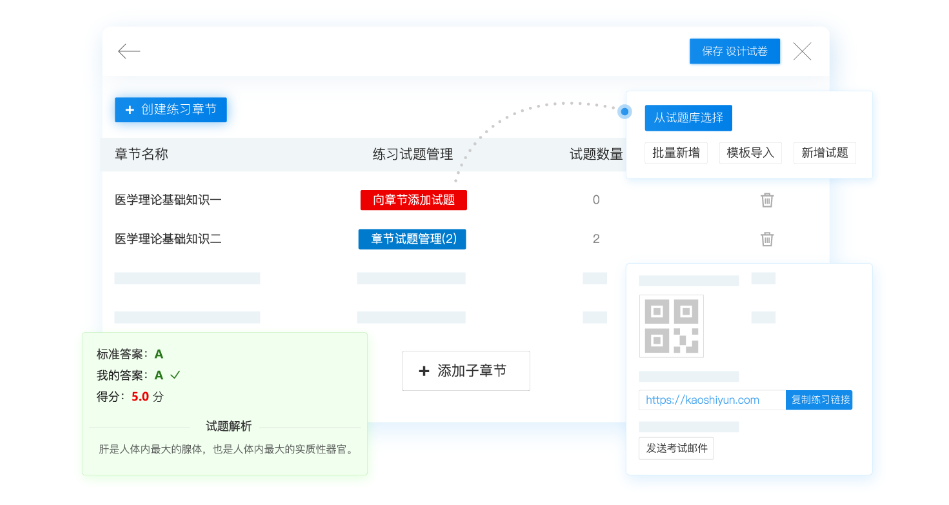Image resolution: width=949 pixels, height=505 pixels.
Task: Click the https://kaoshiyun.com link field
Action: tap(712, 400)
